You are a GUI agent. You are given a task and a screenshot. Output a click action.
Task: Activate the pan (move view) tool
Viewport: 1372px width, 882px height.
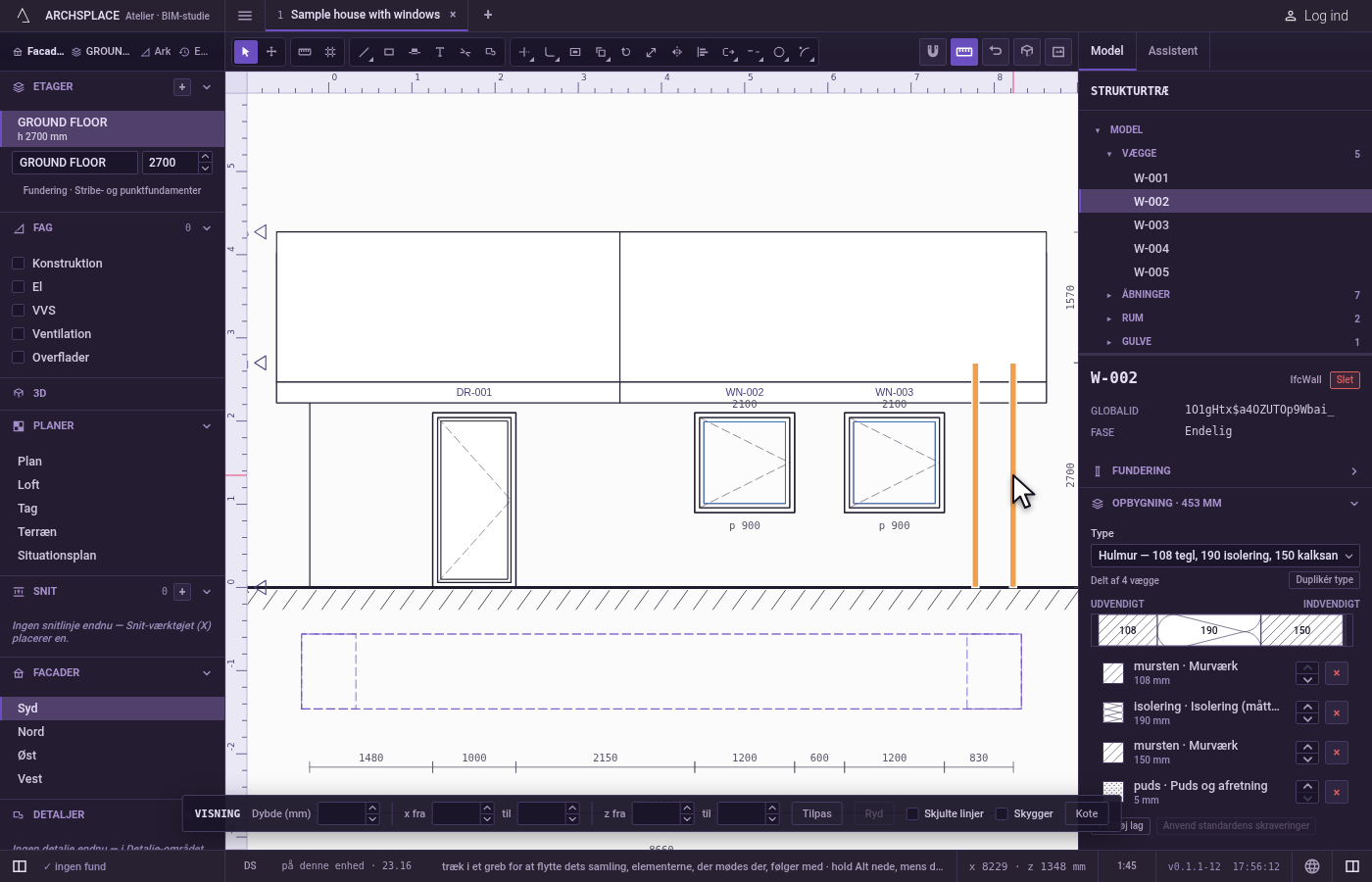[271, 52]
